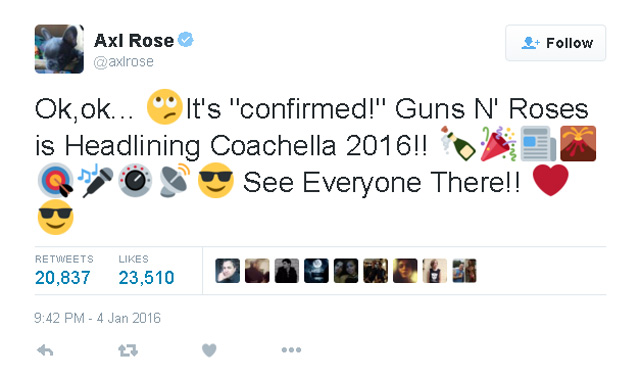640x377 pixels.
Task: Click the reply arrow icon
Action: point(45,350)
